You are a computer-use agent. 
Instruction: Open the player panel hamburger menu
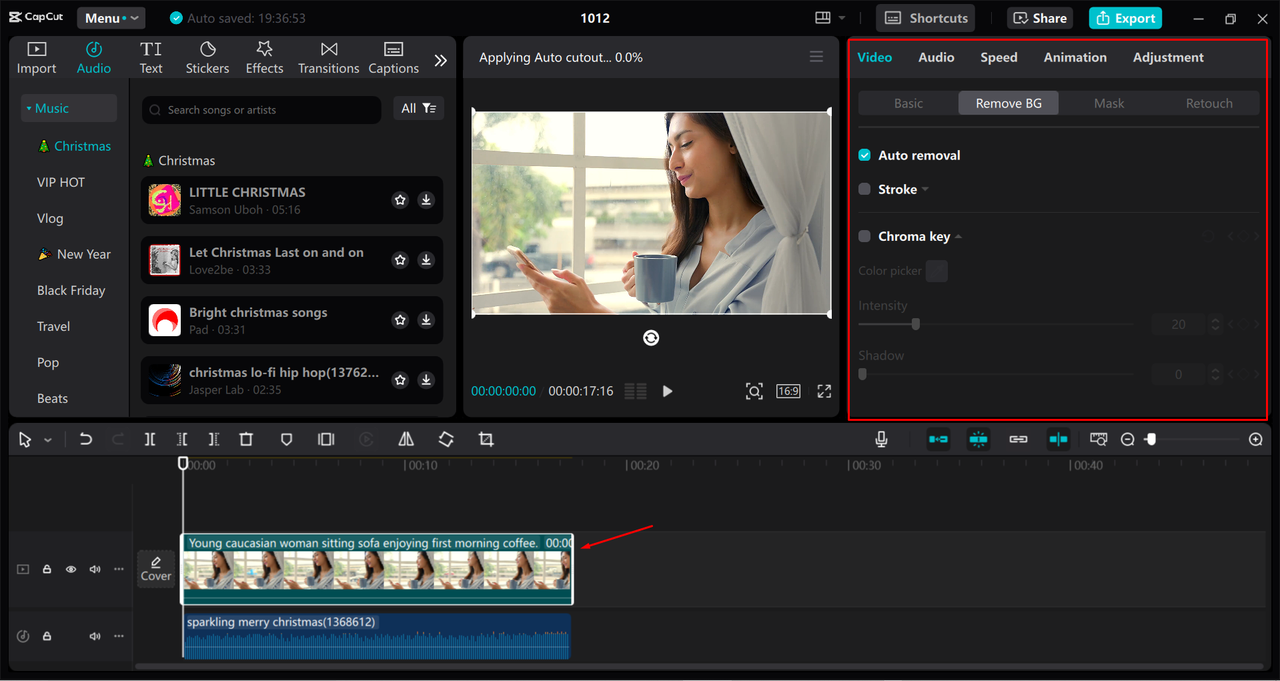[x=817, y=57]
